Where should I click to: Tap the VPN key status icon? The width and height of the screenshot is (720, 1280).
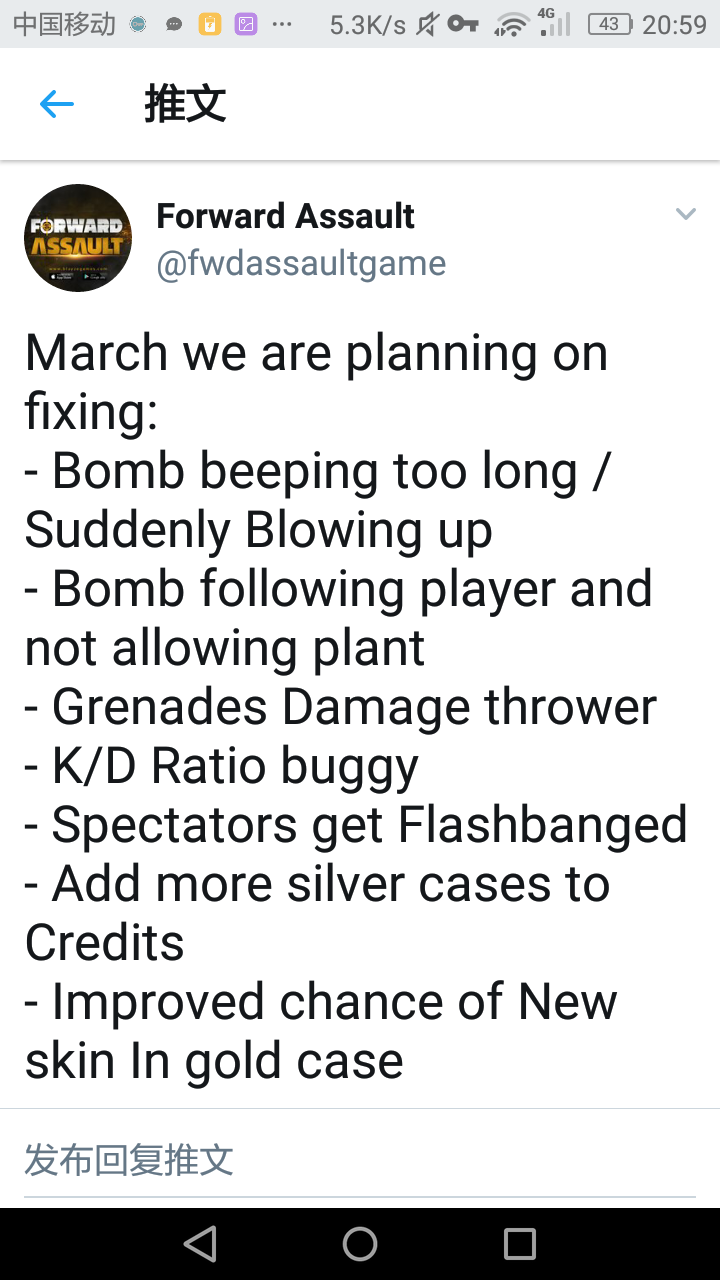[x=462, y=25]
